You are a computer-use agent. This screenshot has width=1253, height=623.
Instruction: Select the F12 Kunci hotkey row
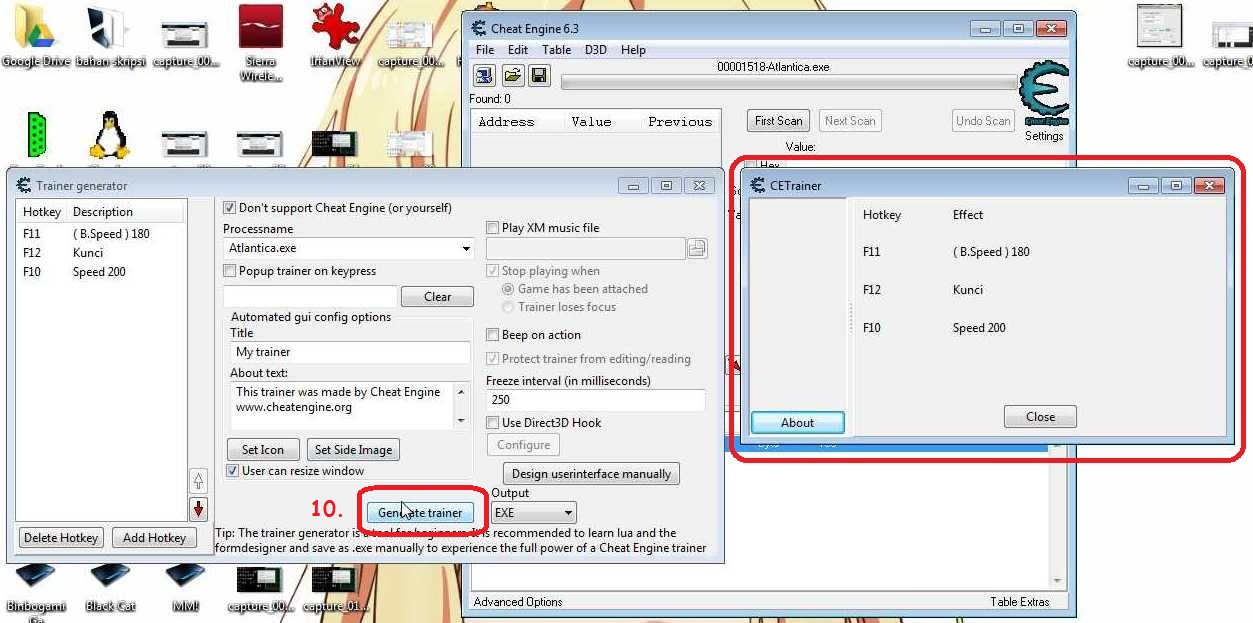[x=101, y=253]
